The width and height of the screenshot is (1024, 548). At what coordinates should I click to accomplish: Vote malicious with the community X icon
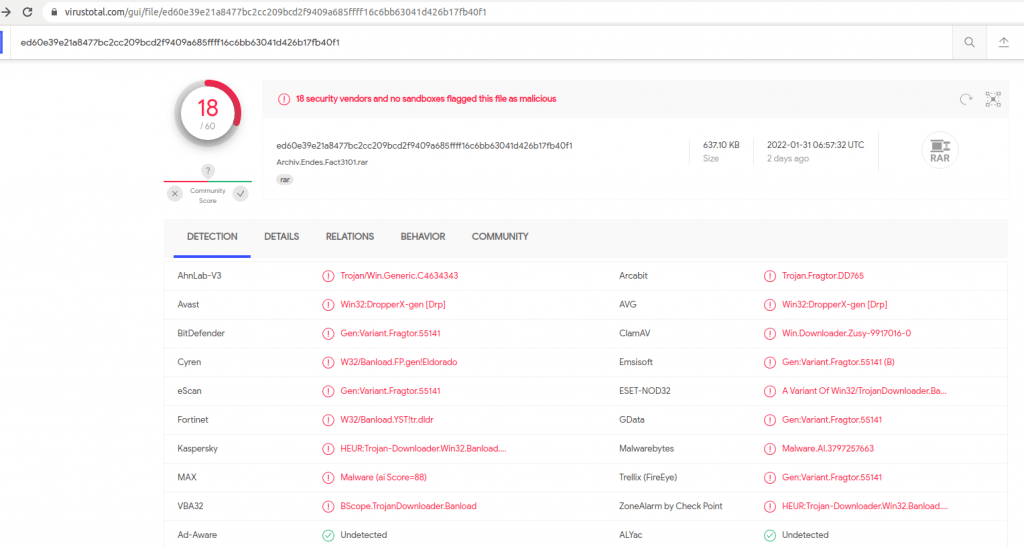(174, 193)
